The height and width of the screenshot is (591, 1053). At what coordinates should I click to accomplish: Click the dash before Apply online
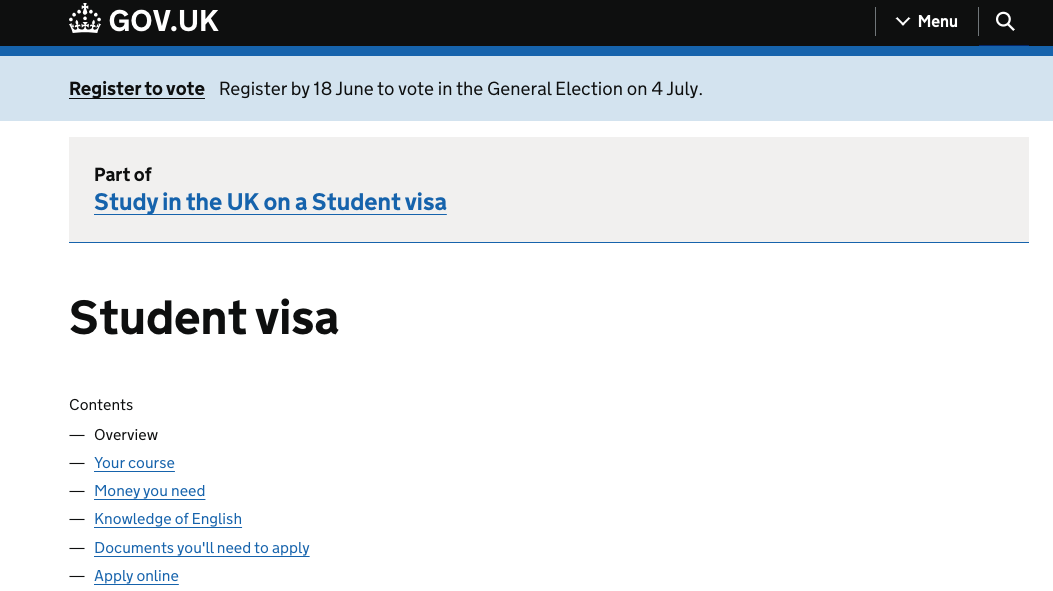[77, 576]
